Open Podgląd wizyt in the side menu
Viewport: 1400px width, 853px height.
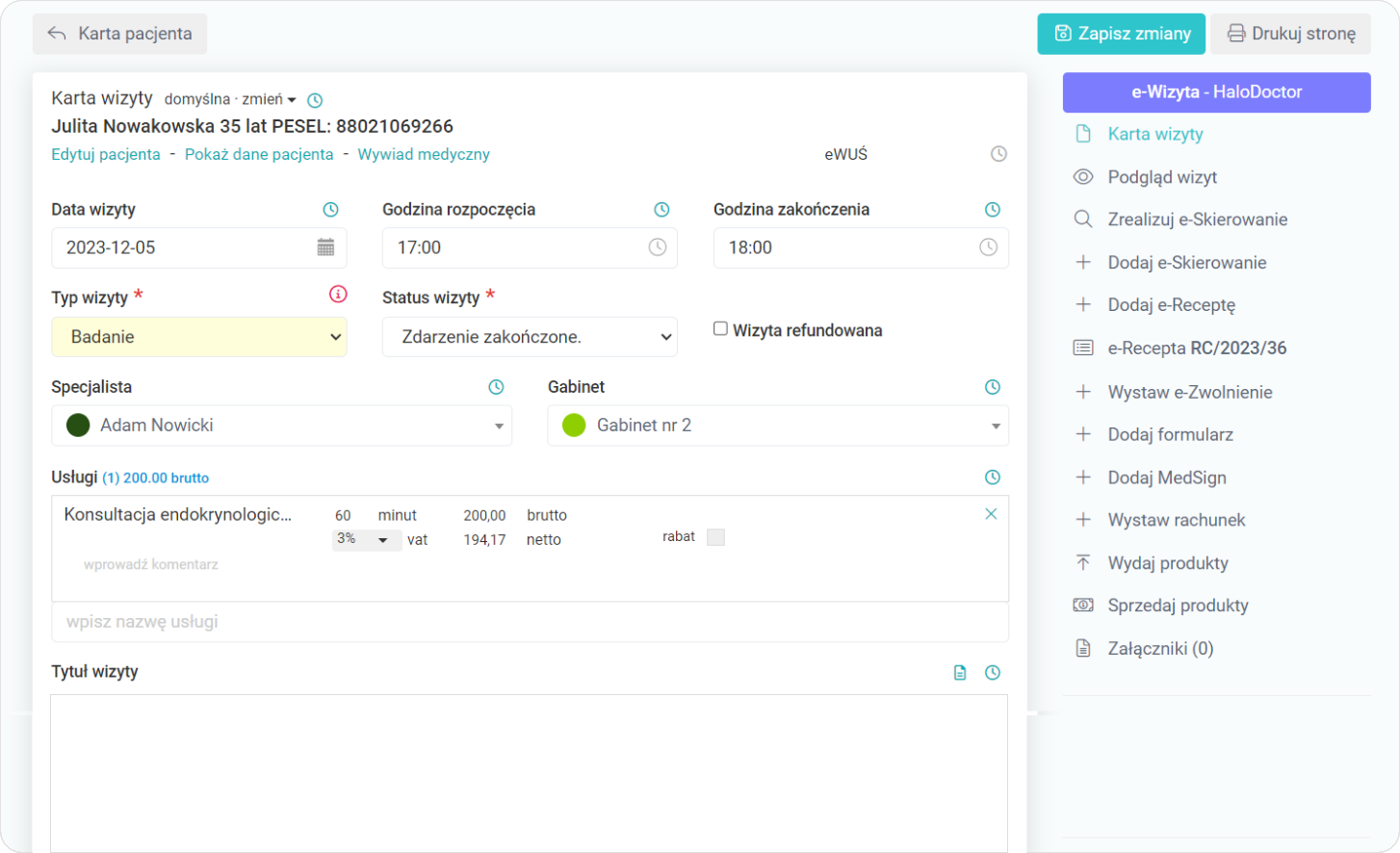coord(1162,177)
